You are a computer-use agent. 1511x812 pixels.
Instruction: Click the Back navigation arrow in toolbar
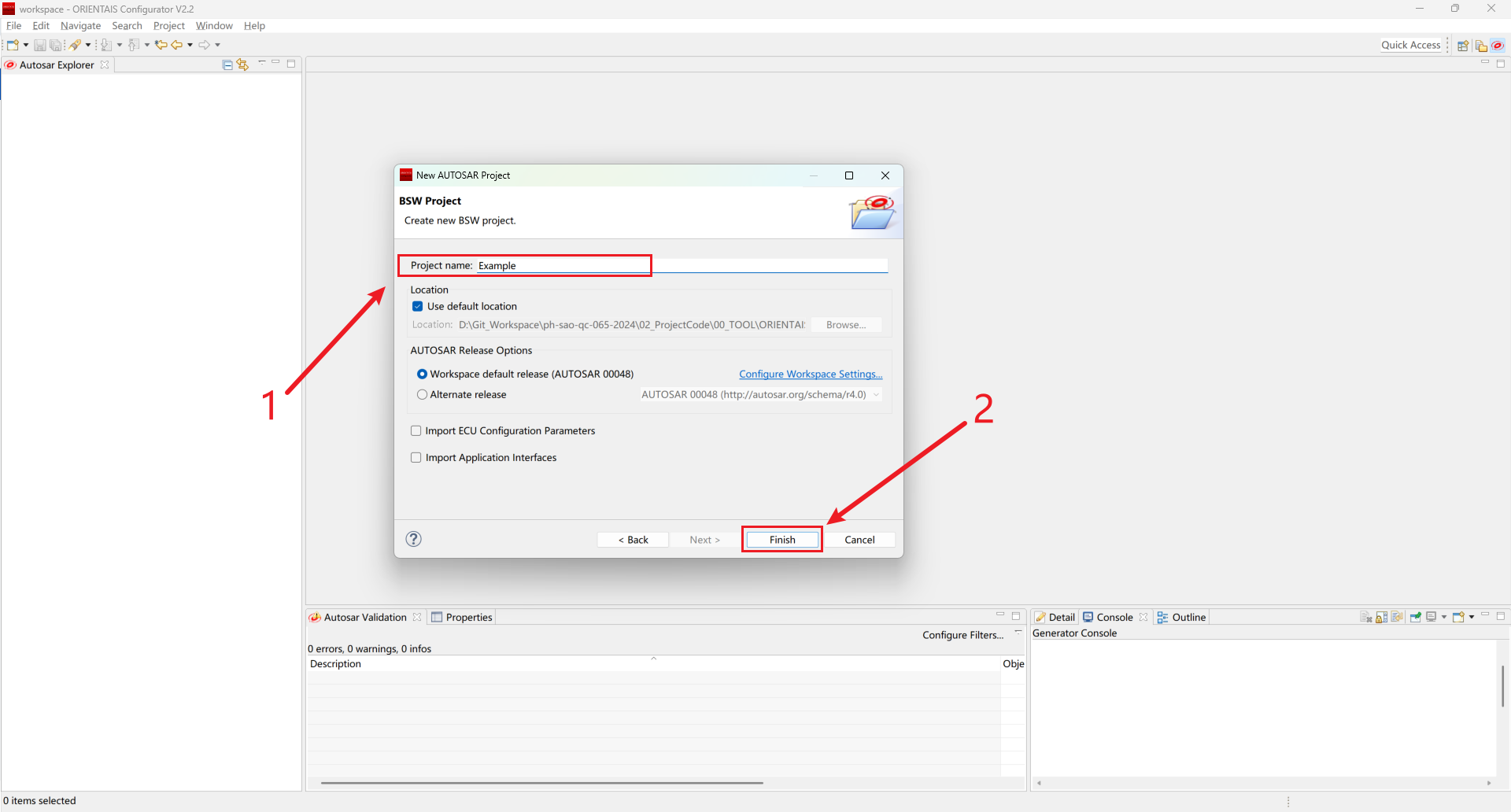[x=177, y=45]
